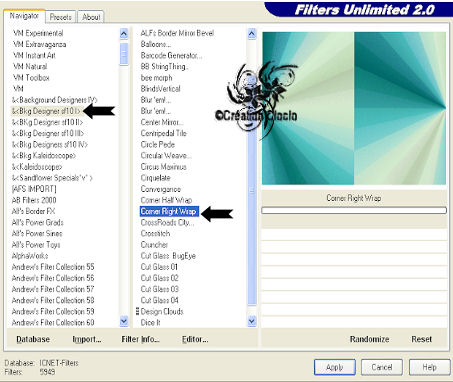Screen dimensions: 453x382
Task: Choose Circle Pede filter
Action: coord(158,145)
